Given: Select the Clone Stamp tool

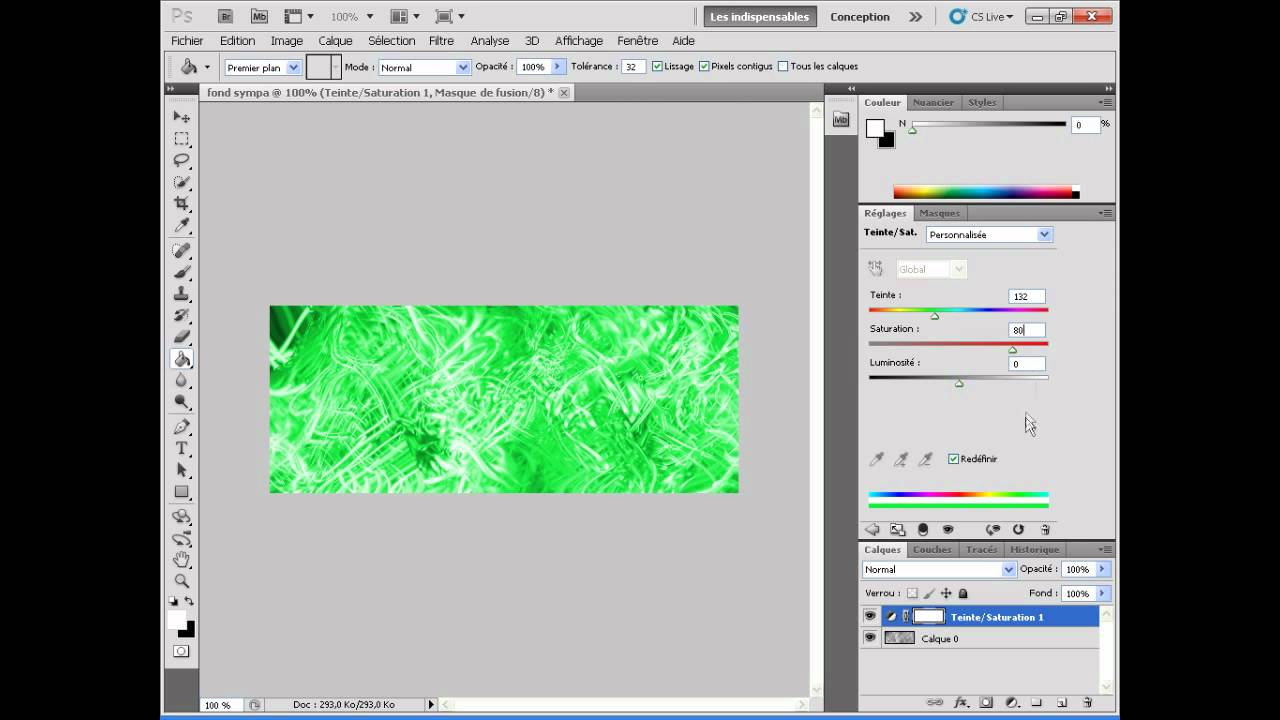Looking at the screenshot, I should coord(182,294).
